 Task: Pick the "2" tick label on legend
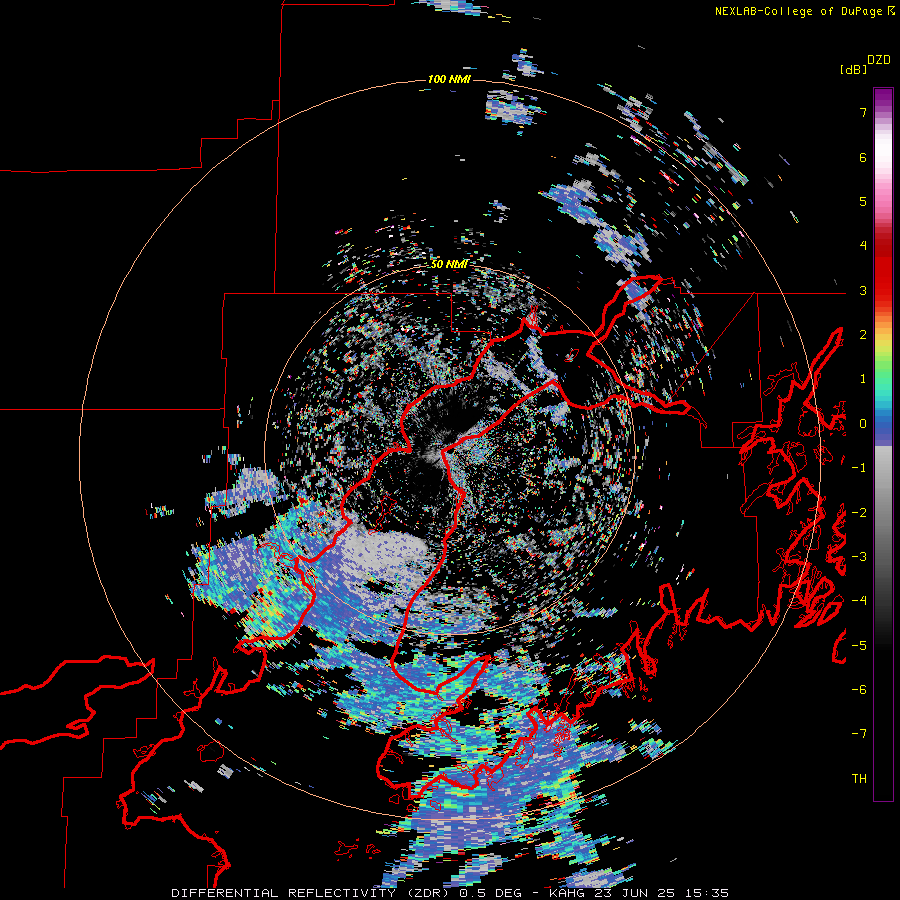pos(863,335)
